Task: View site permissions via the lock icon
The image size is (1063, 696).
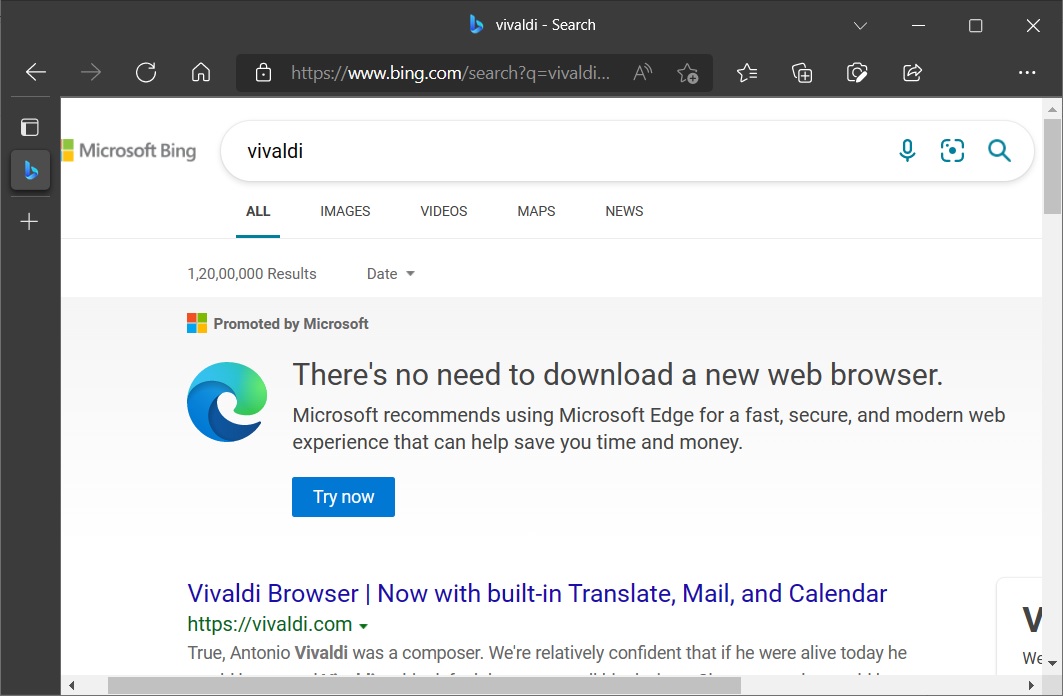Action: pos(264,72)
